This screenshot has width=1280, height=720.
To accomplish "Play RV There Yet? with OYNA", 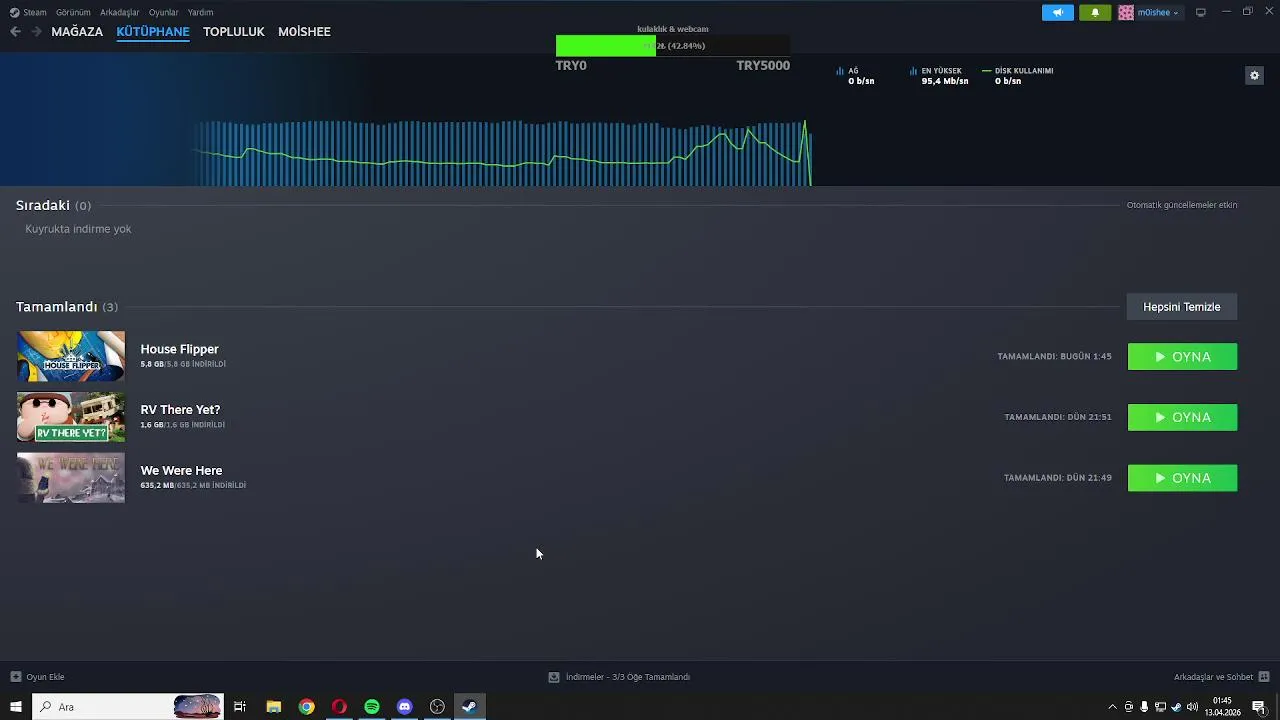I will coord(1182,417).
